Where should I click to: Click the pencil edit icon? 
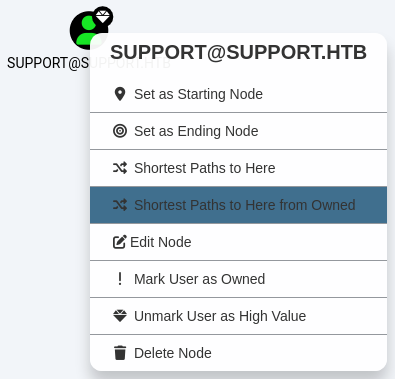[x=120, y=242]
